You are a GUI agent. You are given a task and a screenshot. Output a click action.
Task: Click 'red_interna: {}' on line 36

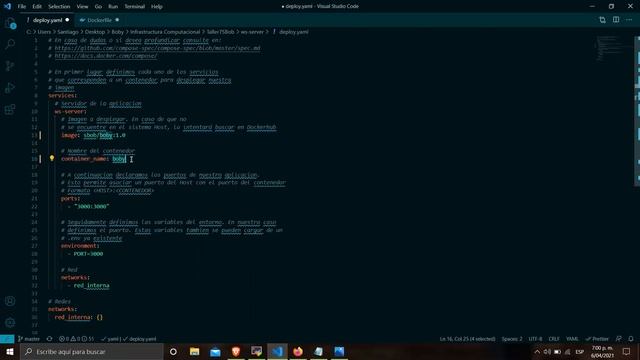(x=78, y=317)
